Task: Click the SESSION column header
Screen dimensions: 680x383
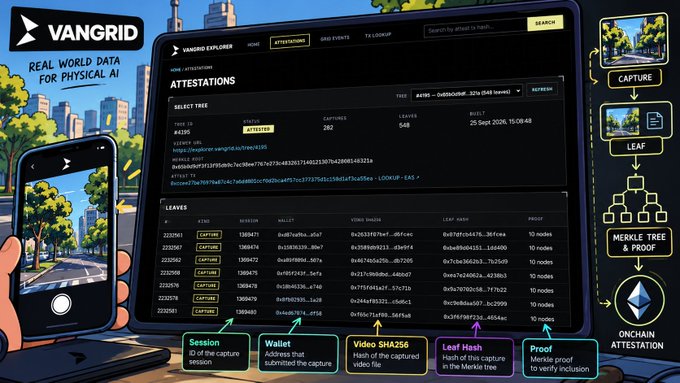Action: coord(249,221)
